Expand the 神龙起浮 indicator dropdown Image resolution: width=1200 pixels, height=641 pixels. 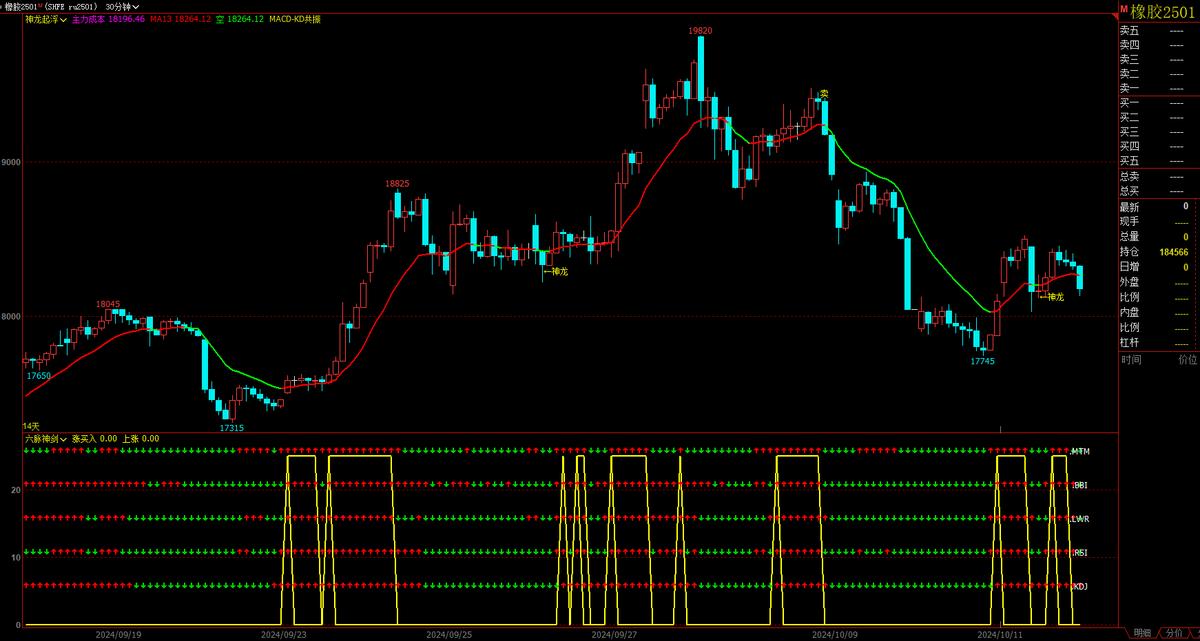pos(45,19)
